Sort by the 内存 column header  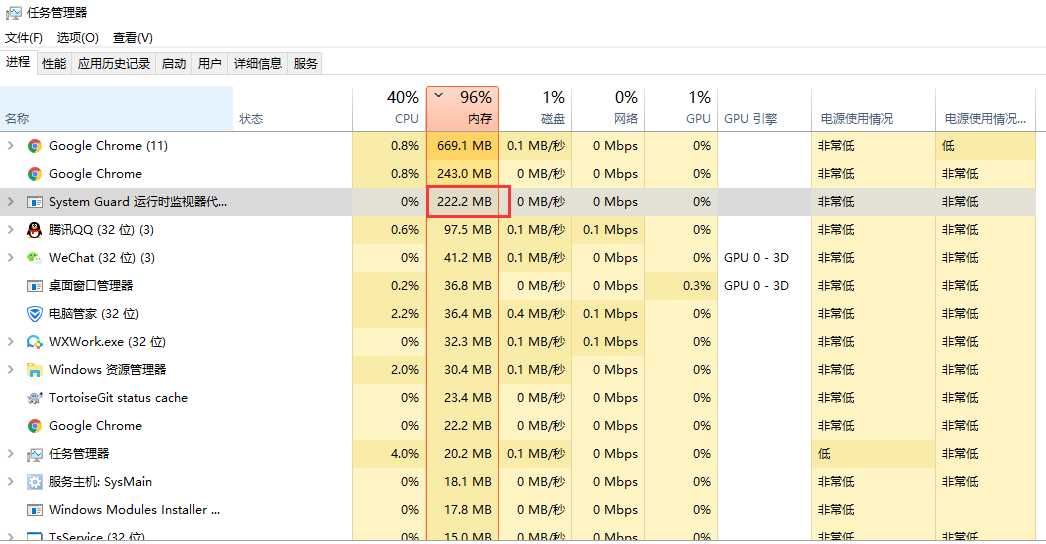(462, 109)
